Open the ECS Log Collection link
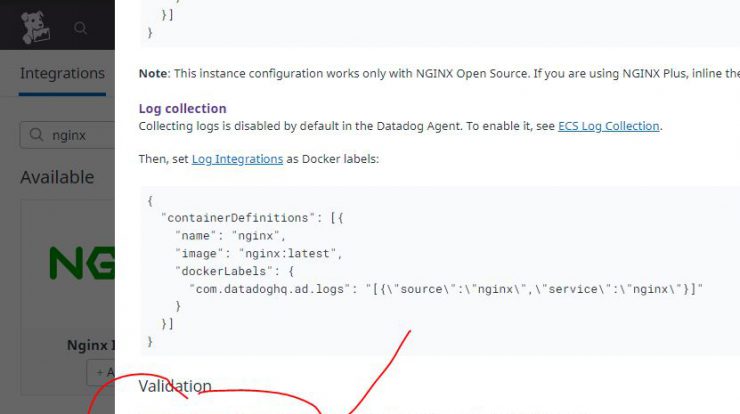The image size is (740, 414). point(608,126)
